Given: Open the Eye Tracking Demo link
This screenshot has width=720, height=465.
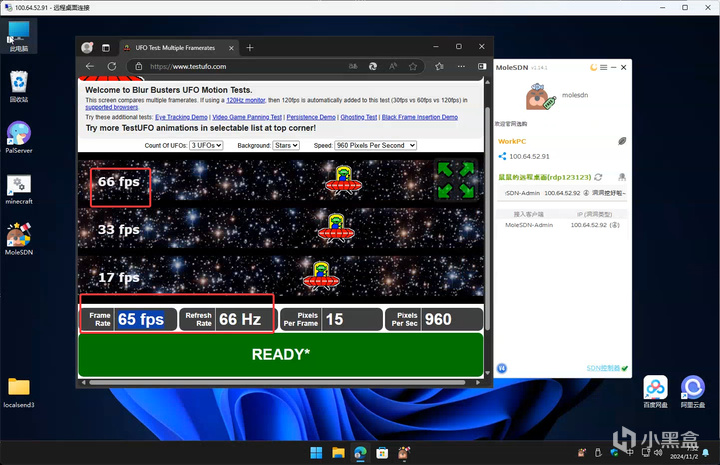Looking at the screenshot, I should pyautogui.click(x=181, y=117).
